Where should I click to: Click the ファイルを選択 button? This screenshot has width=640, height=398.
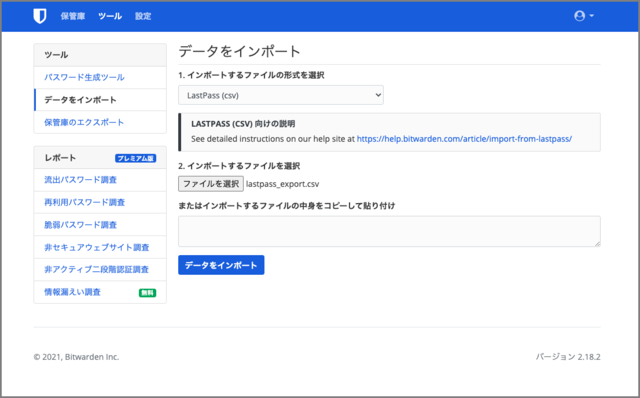click(211, 184)
